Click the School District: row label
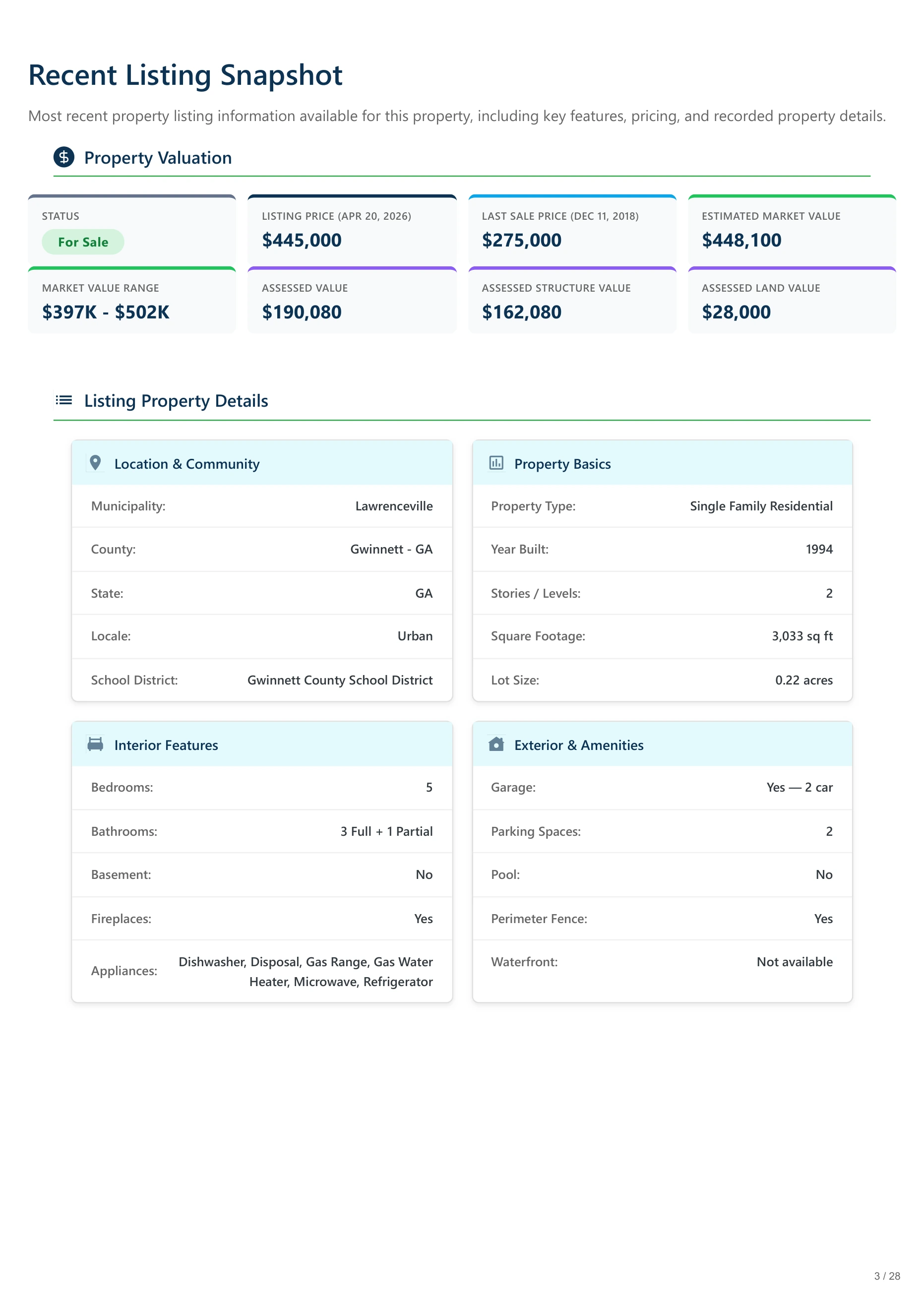Viewport: 924px width, 1305px height. [x=134, y=680]
